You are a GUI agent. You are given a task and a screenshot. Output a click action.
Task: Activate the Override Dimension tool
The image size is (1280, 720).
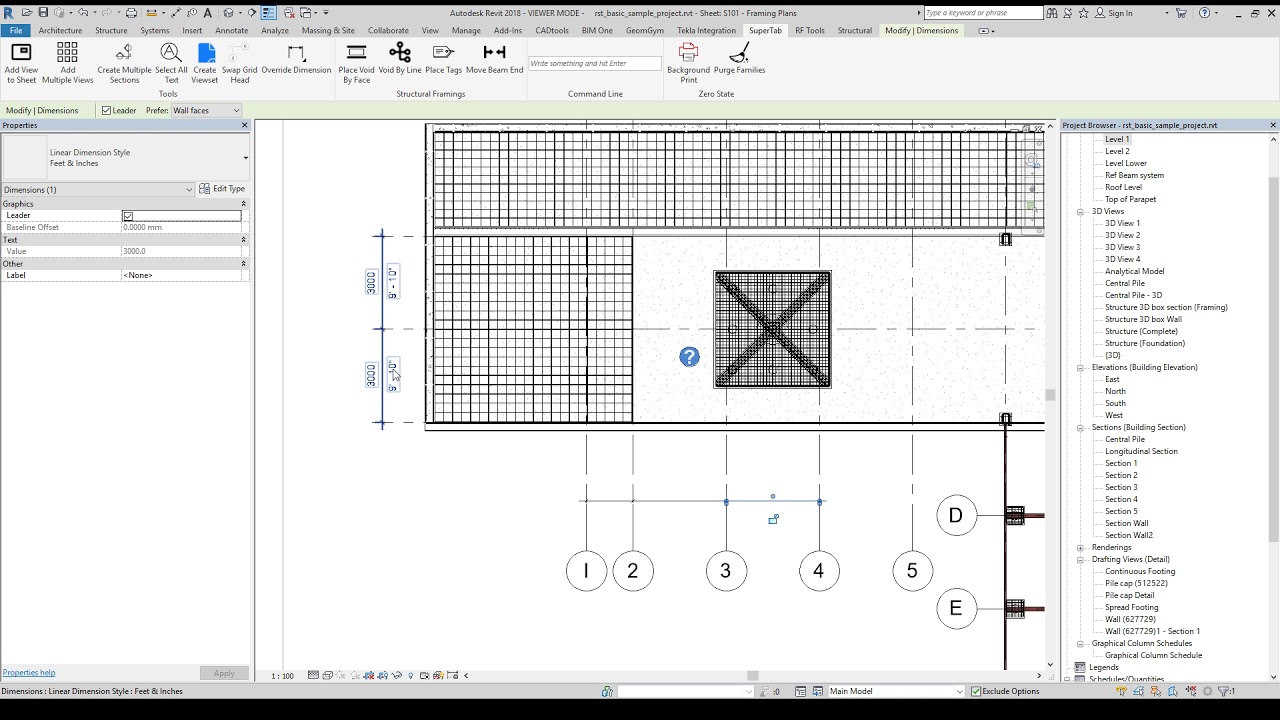coord(296,59)
